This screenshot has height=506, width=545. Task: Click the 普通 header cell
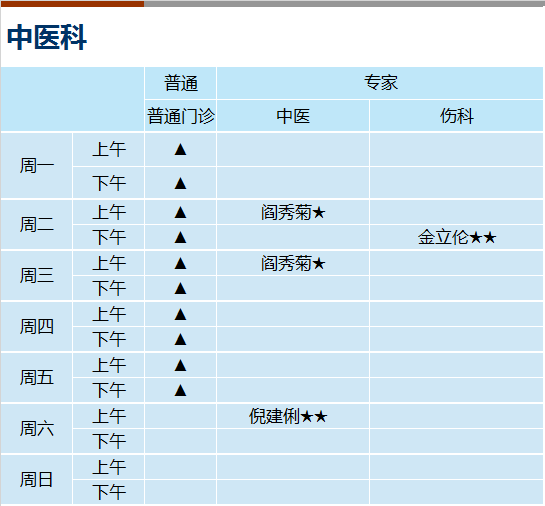tap(181, 83)
